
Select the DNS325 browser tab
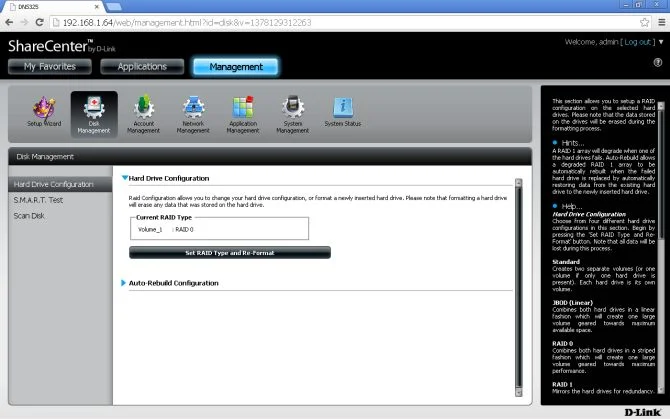(54, 7)
